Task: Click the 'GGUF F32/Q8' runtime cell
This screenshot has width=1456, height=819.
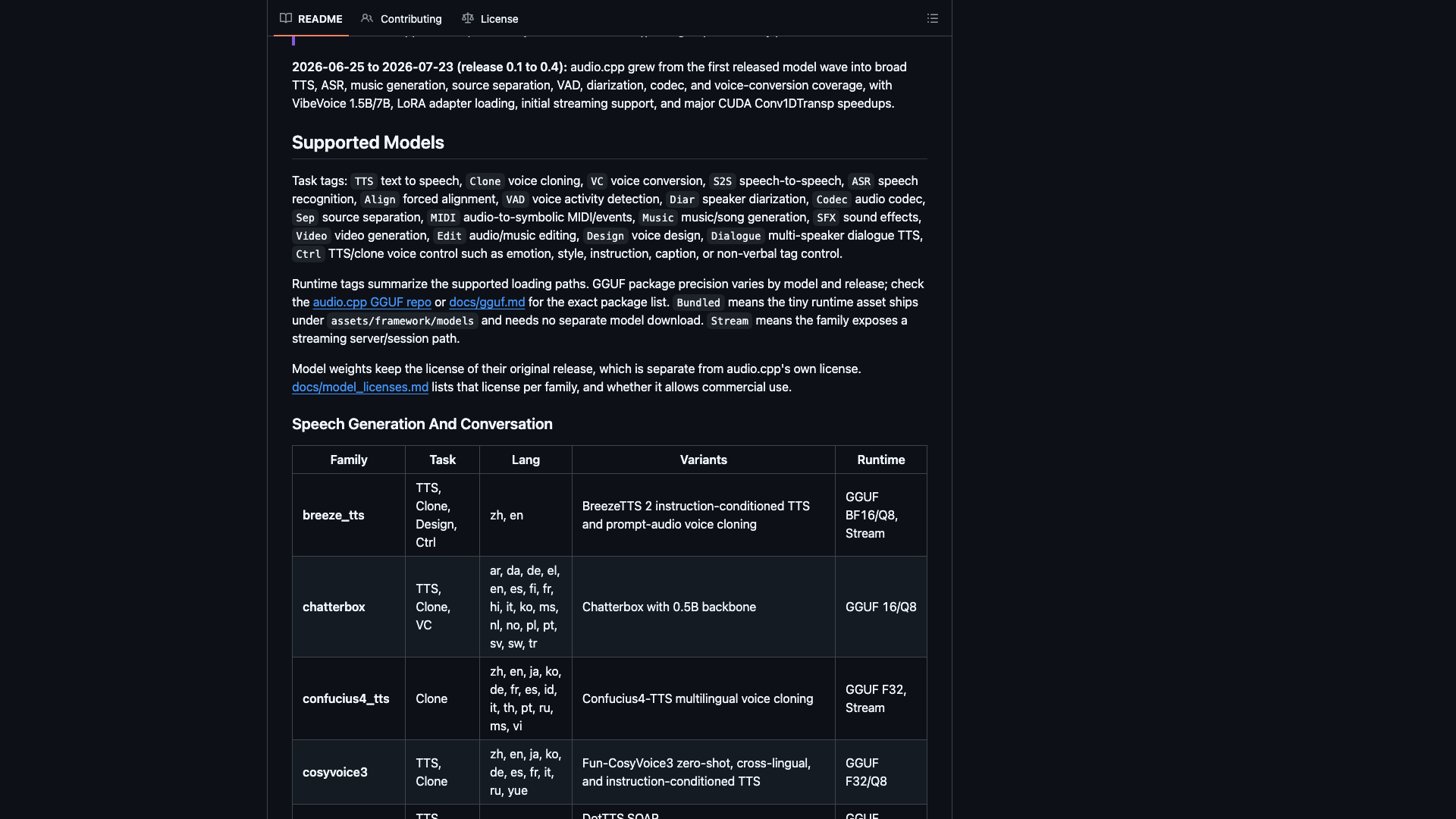Action: point(881,772)
